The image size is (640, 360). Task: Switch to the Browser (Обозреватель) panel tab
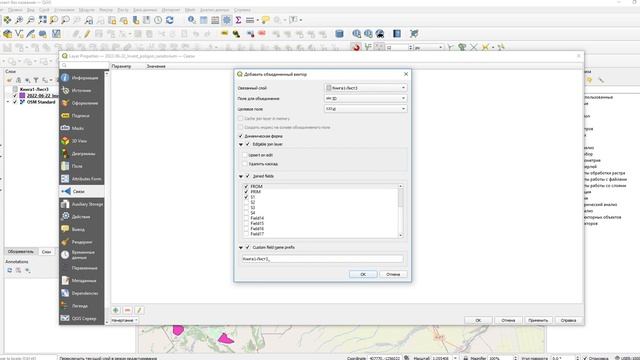click(21, 252)
